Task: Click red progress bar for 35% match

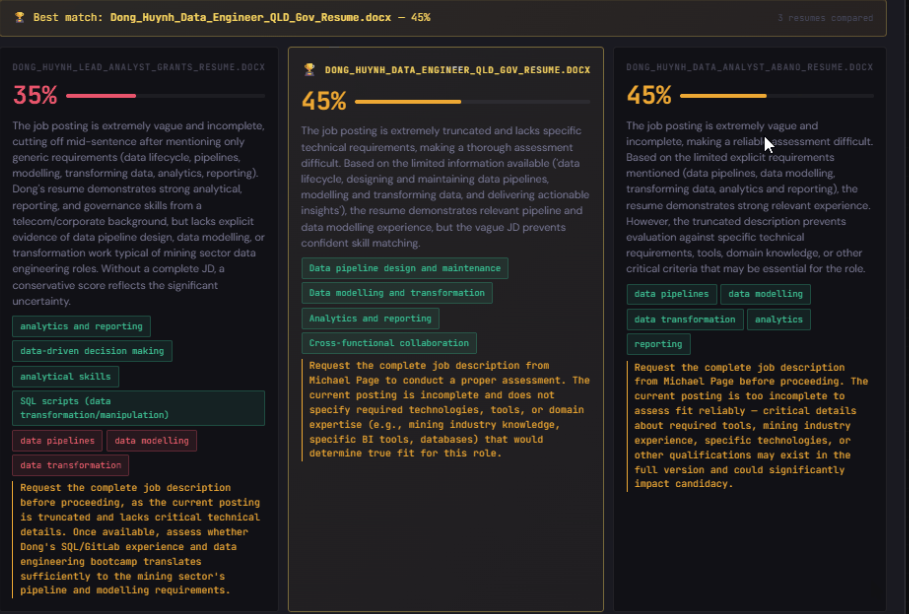Action: 165,96
